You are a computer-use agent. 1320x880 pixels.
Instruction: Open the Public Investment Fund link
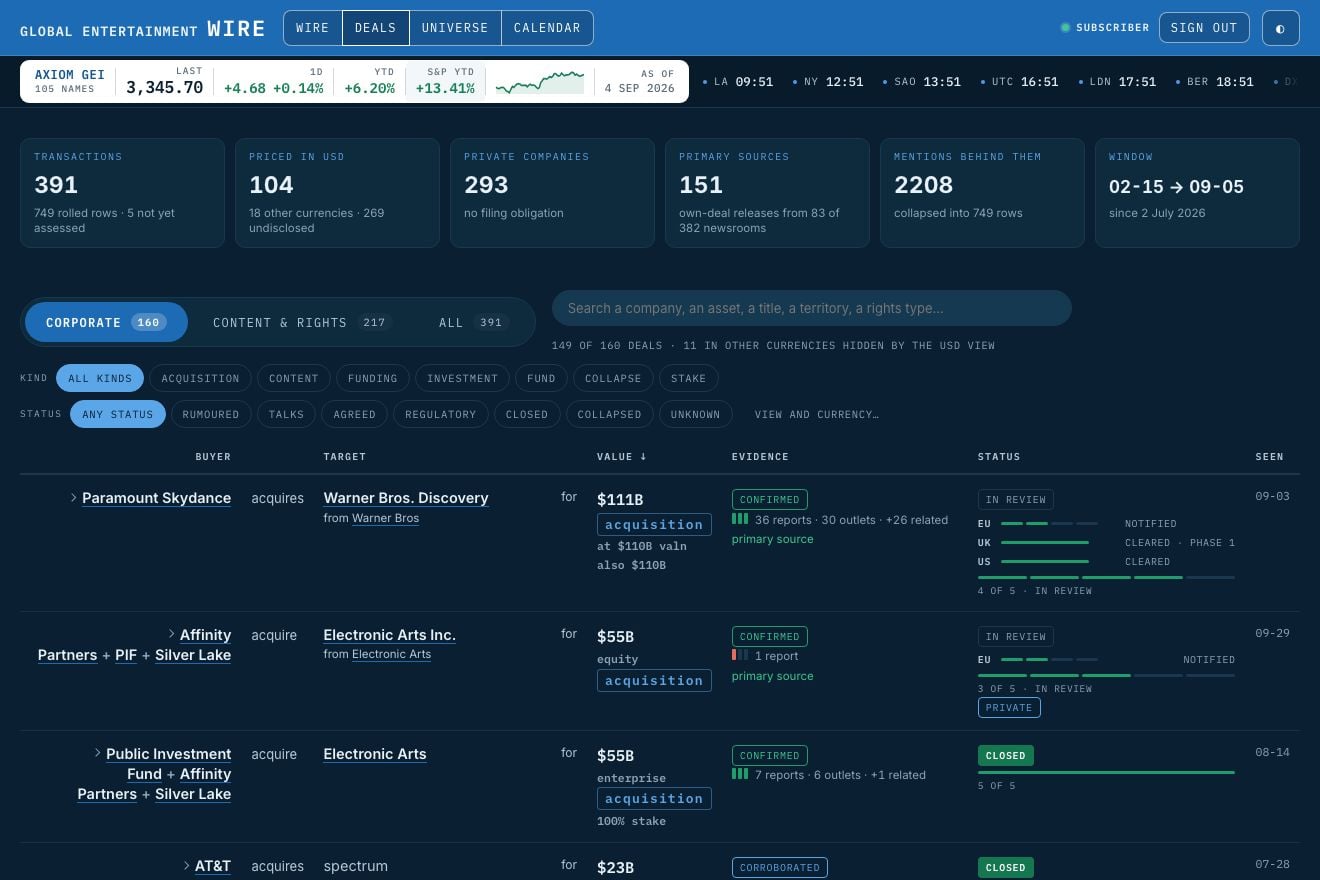[x=168, y=764]
